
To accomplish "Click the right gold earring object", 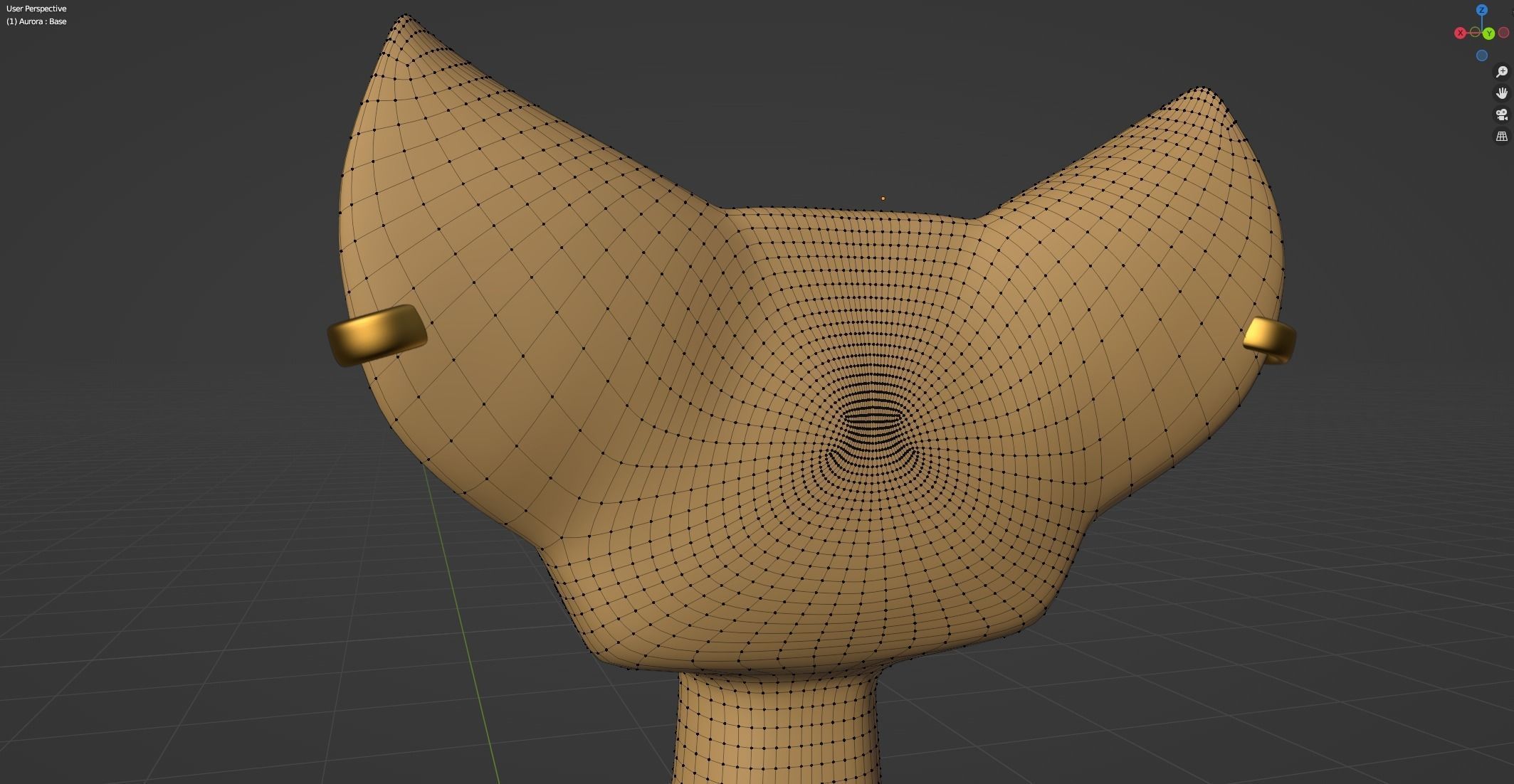I will (x=1269, y=340).
